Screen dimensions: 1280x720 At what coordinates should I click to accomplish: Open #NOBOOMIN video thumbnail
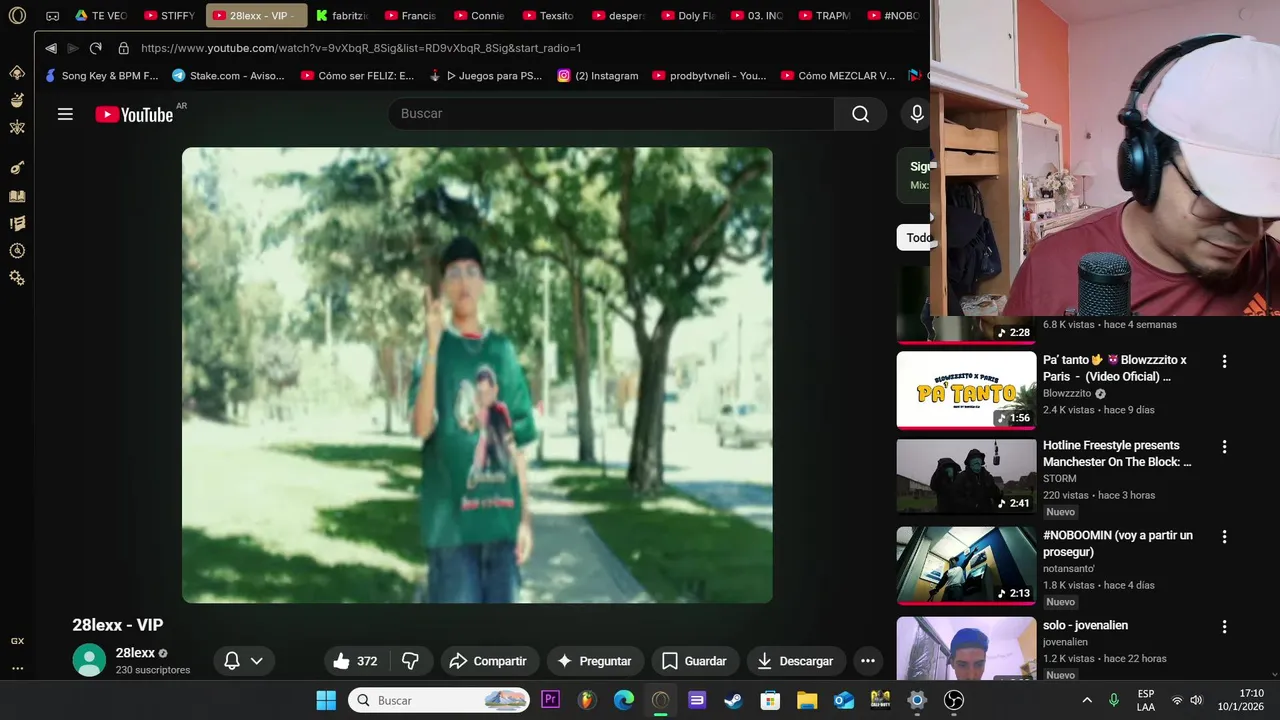[966, 566]
